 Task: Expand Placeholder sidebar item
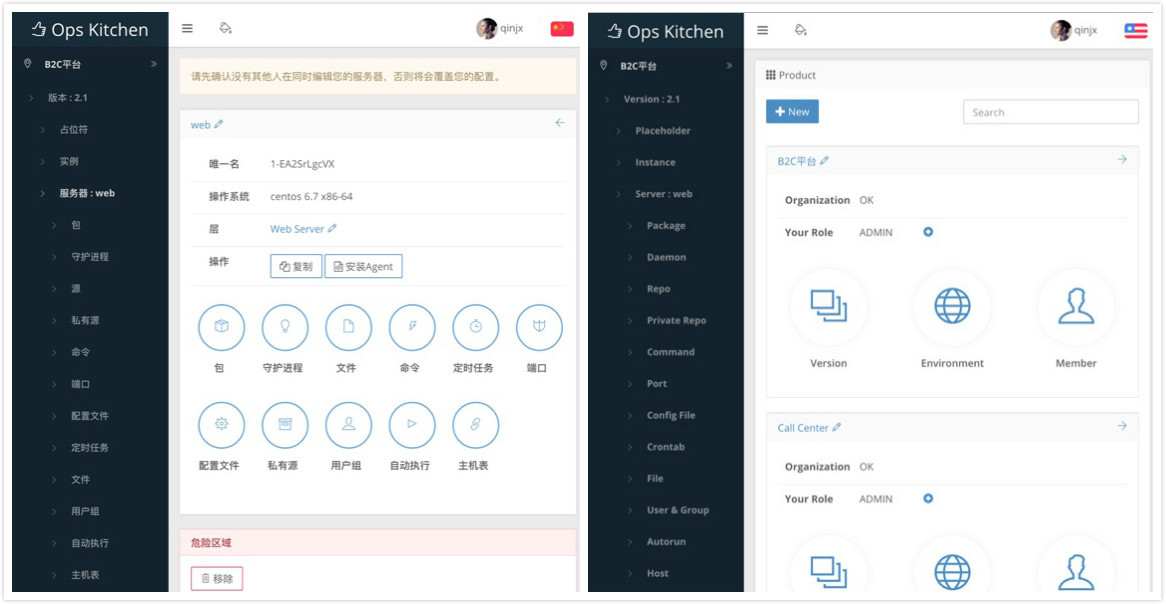click(619, 131)
